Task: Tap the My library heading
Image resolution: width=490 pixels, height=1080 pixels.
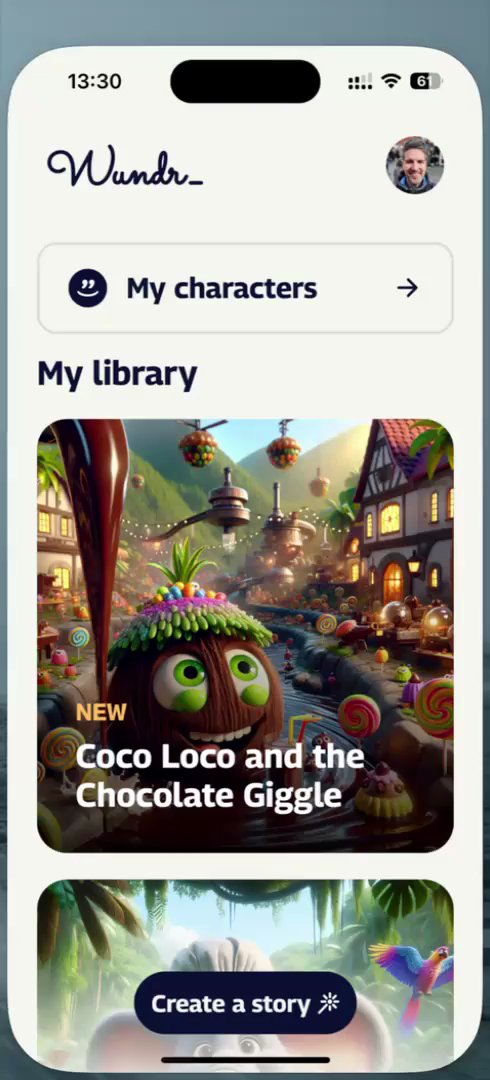Action: click(117, 375)
